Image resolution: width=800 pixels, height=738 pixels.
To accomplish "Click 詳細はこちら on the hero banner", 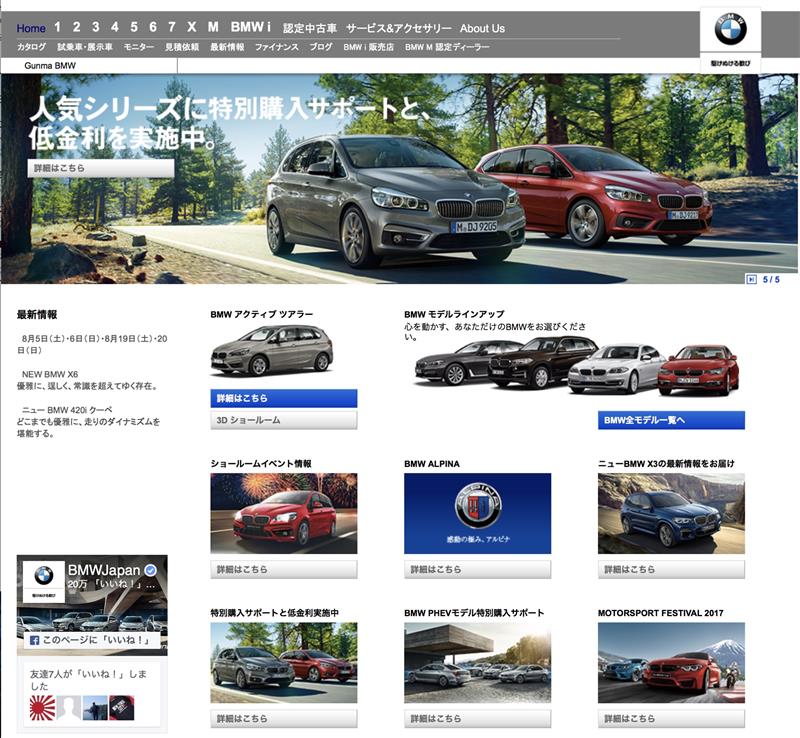I will 101,168.
